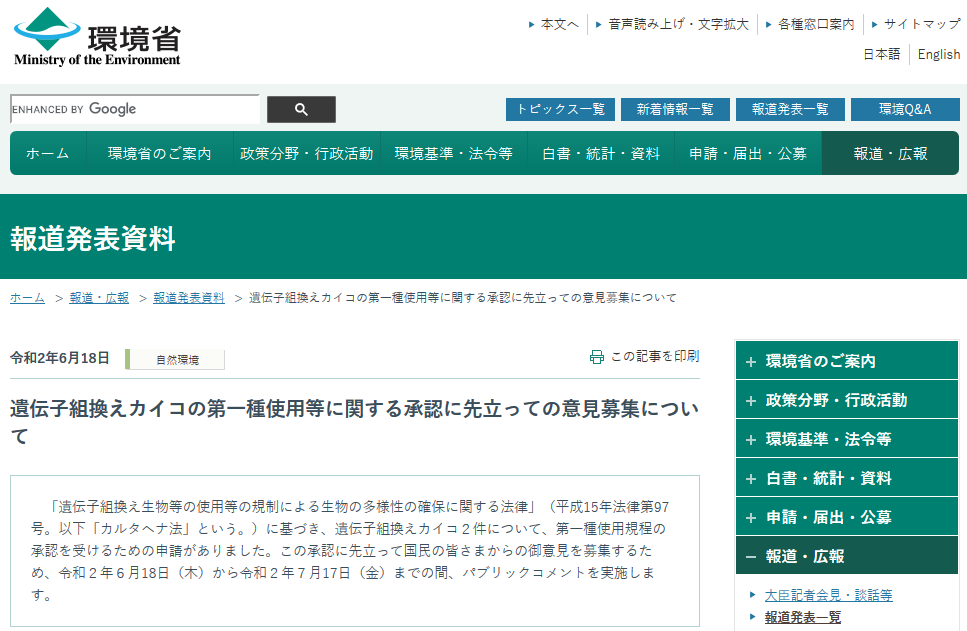The image size is (967, 631).
Task: Click 音声読み上げ・文字拡大 accessibility link
Action: point(678,24)
